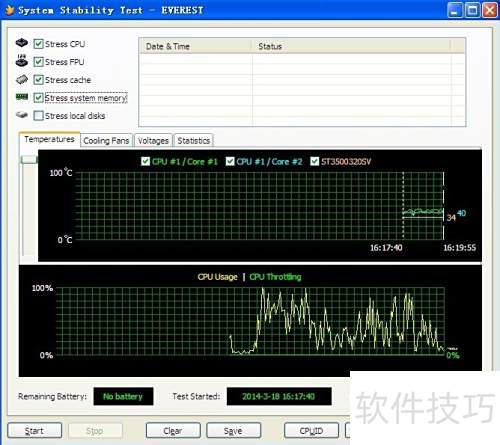Viewport: 500px width, 445px height.
Task: Click the FPU icon beside Stress FPU
Action: click(x=22, y=61)
